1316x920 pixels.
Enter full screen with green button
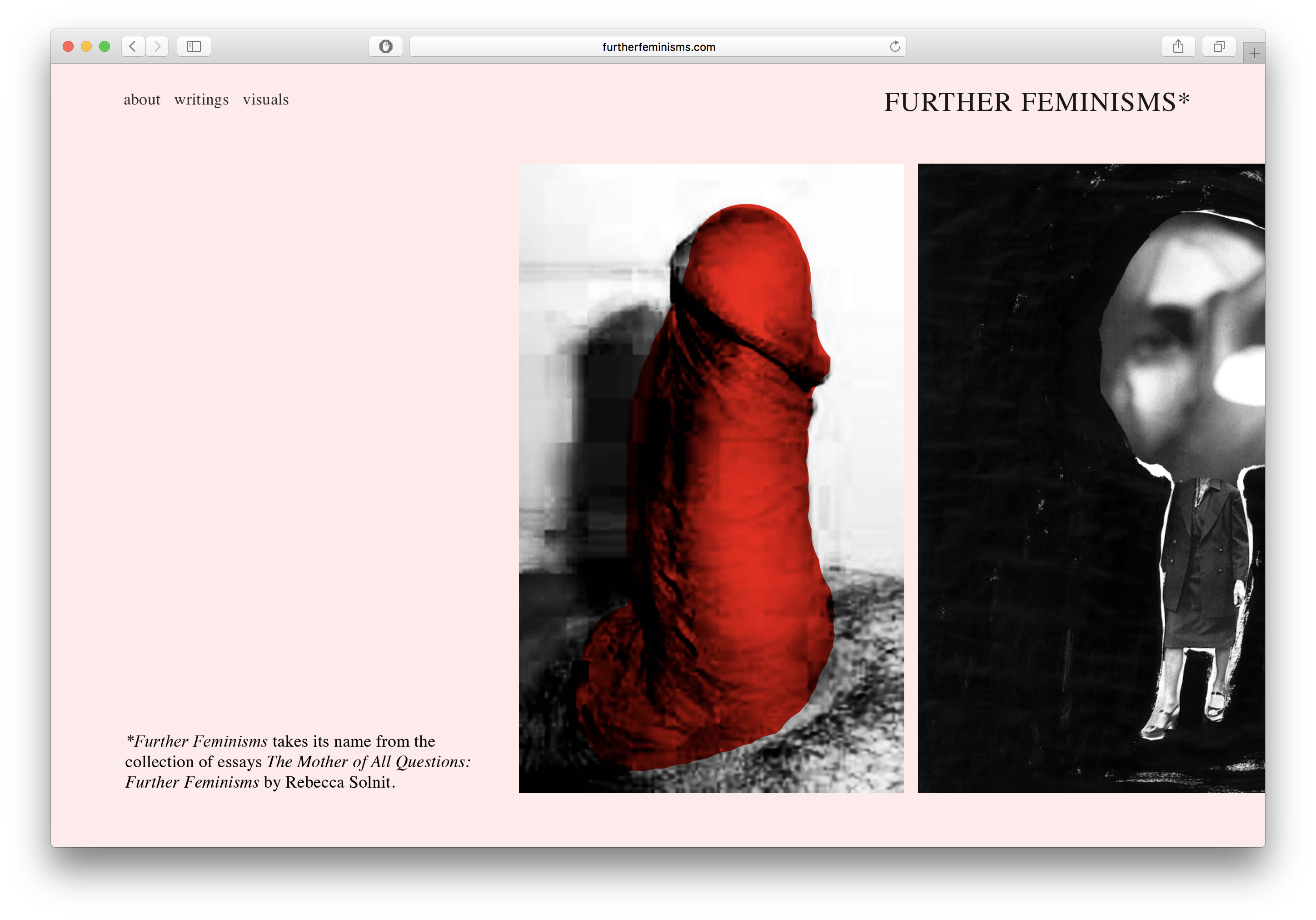(x=105, y=46)
